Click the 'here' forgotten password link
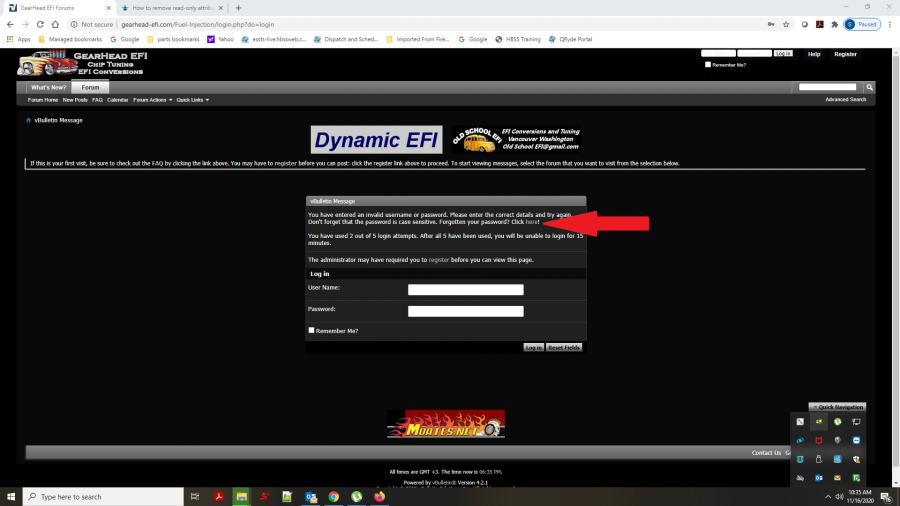The width and height of the screenshot is (900, 506). [532, 221]
